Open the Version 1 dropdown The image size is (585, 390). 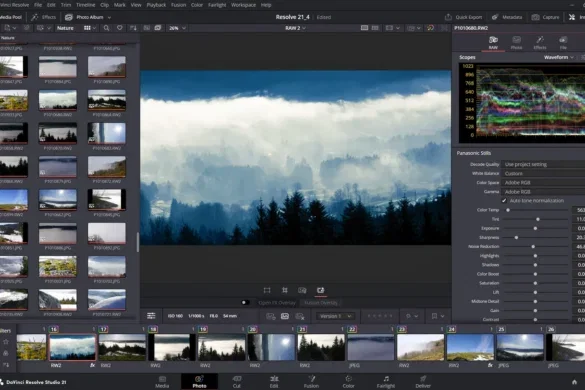coord(335,316)
